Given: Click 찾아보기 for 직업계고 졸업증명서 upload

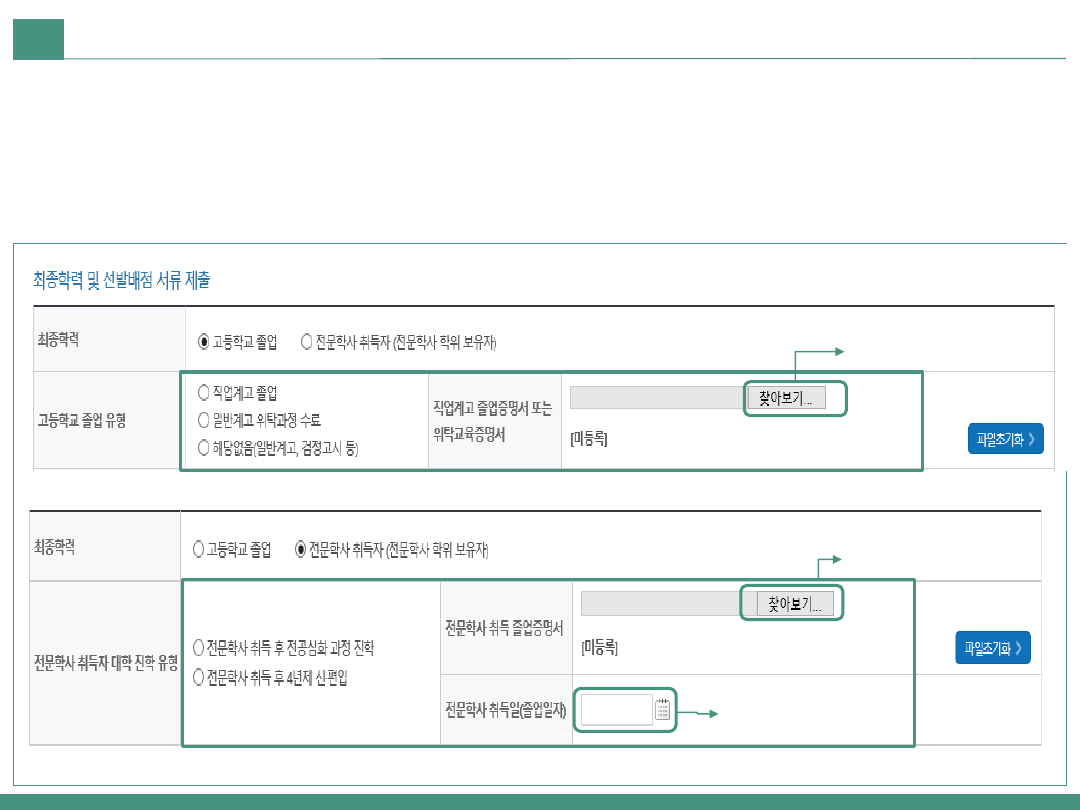Looking at the screenshot, I should pos(786,398).
